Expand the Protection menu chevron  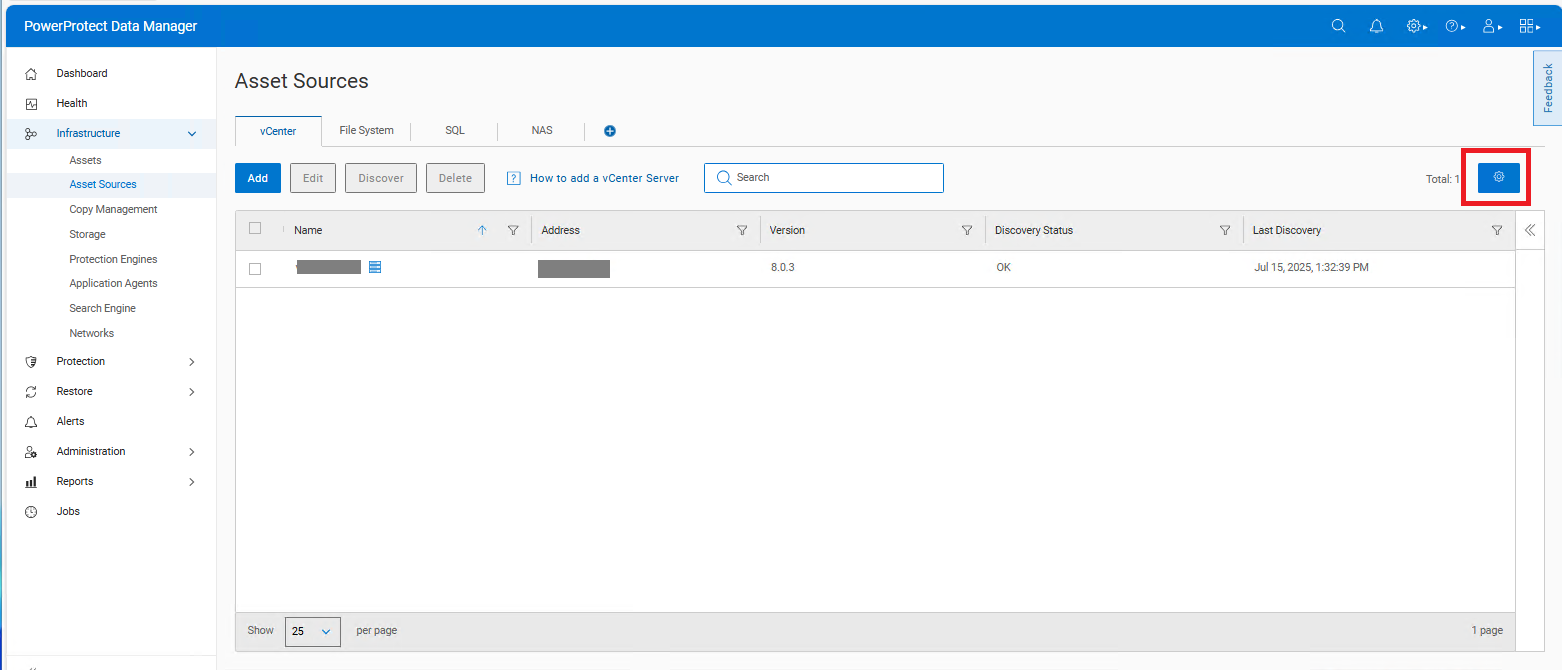point(192,362)
